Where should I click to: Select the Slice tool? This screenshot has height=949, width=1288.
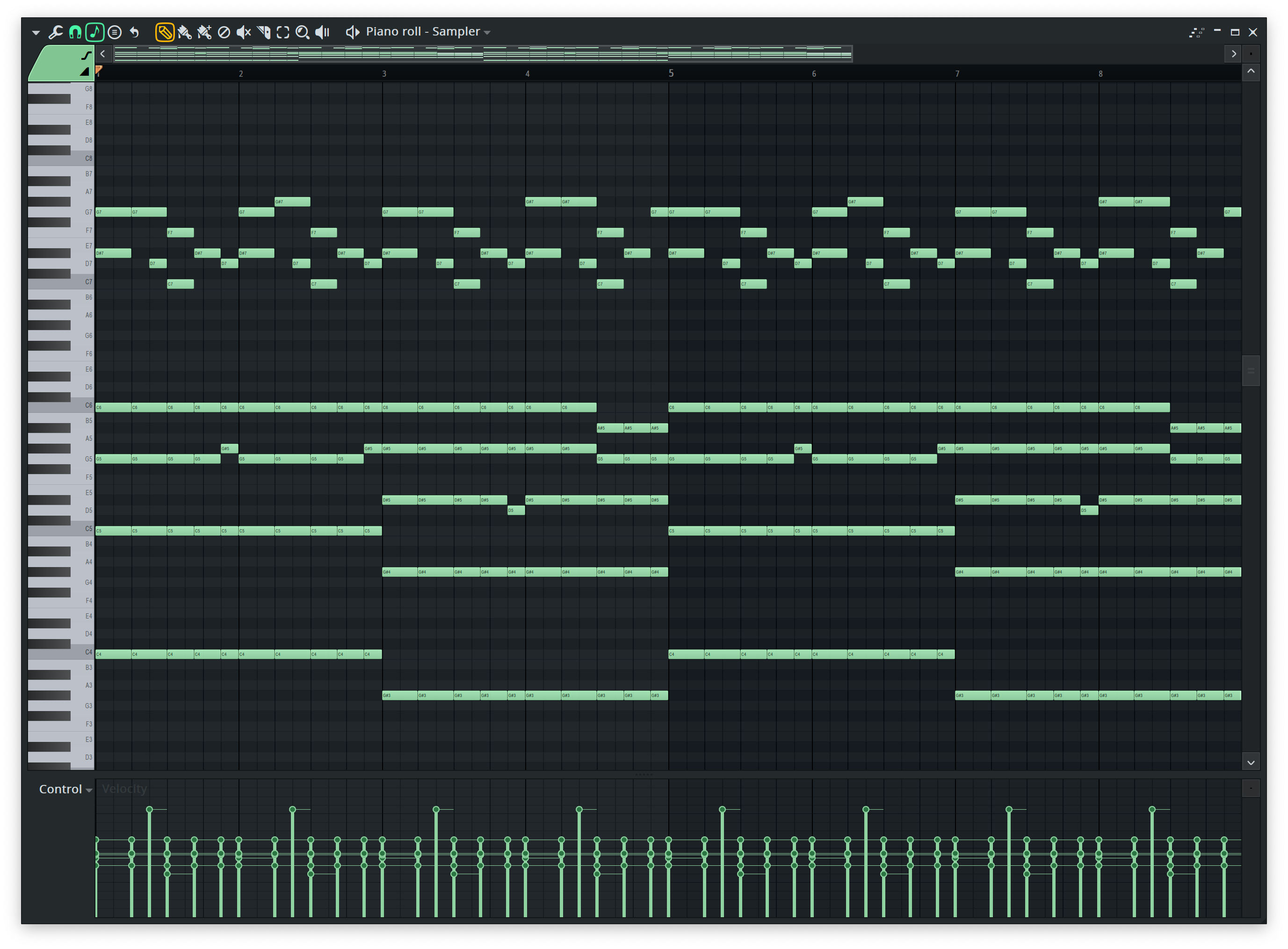point(264,32)
